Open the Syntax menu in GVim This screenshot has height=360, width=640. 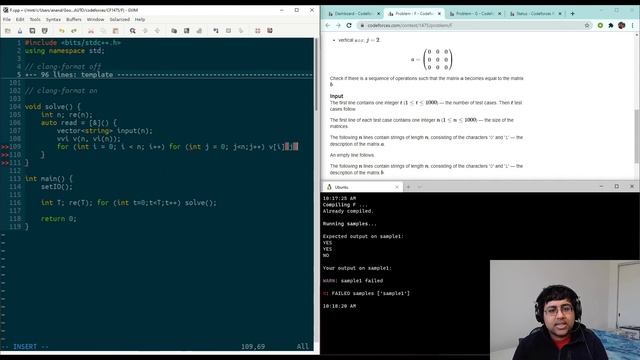(x=53, y=20)
